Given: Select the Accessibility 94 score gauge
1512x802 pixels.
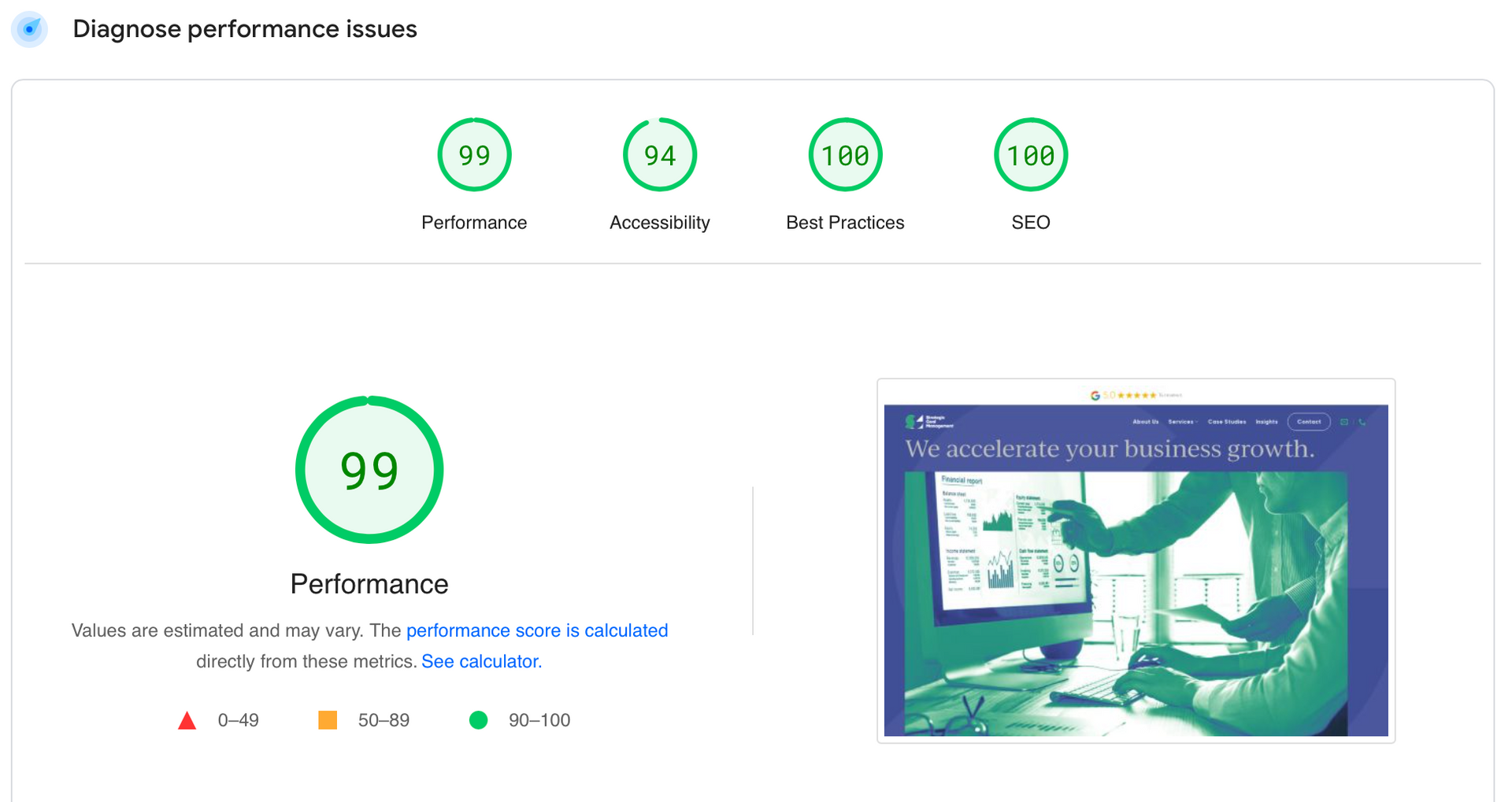Looking at the screenshot, I should tap(660, 154).
